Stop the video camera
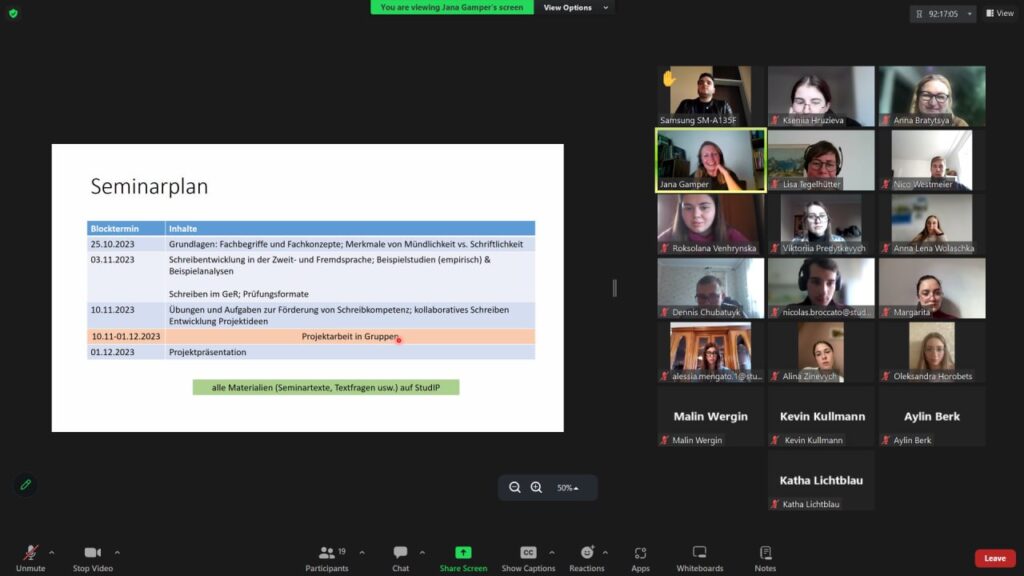Image resolution: width=1024 pixels, height=576 pixels. click(x=93, y=558)
